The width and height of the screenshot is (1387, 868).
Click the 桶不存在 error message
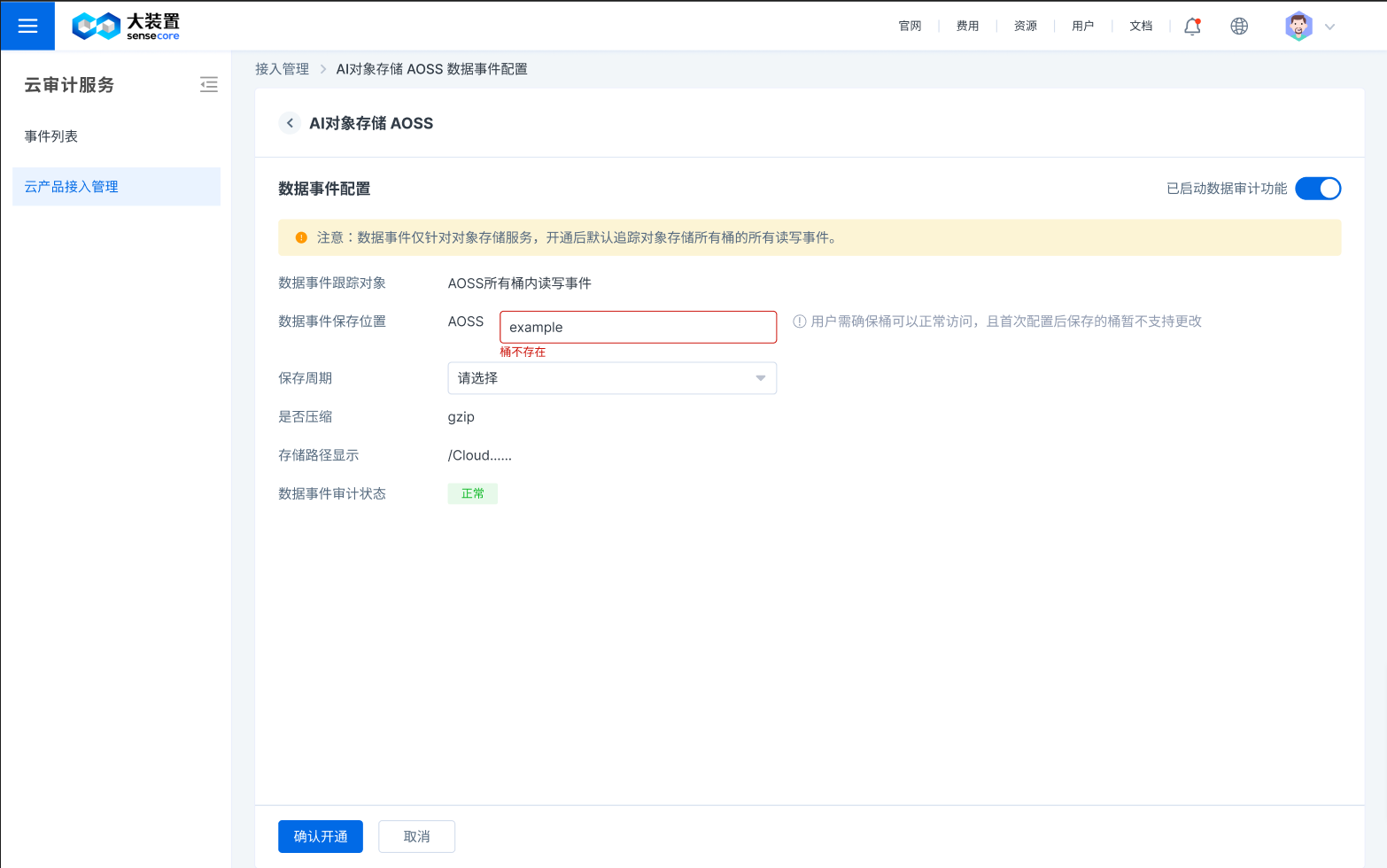(523, 352)
